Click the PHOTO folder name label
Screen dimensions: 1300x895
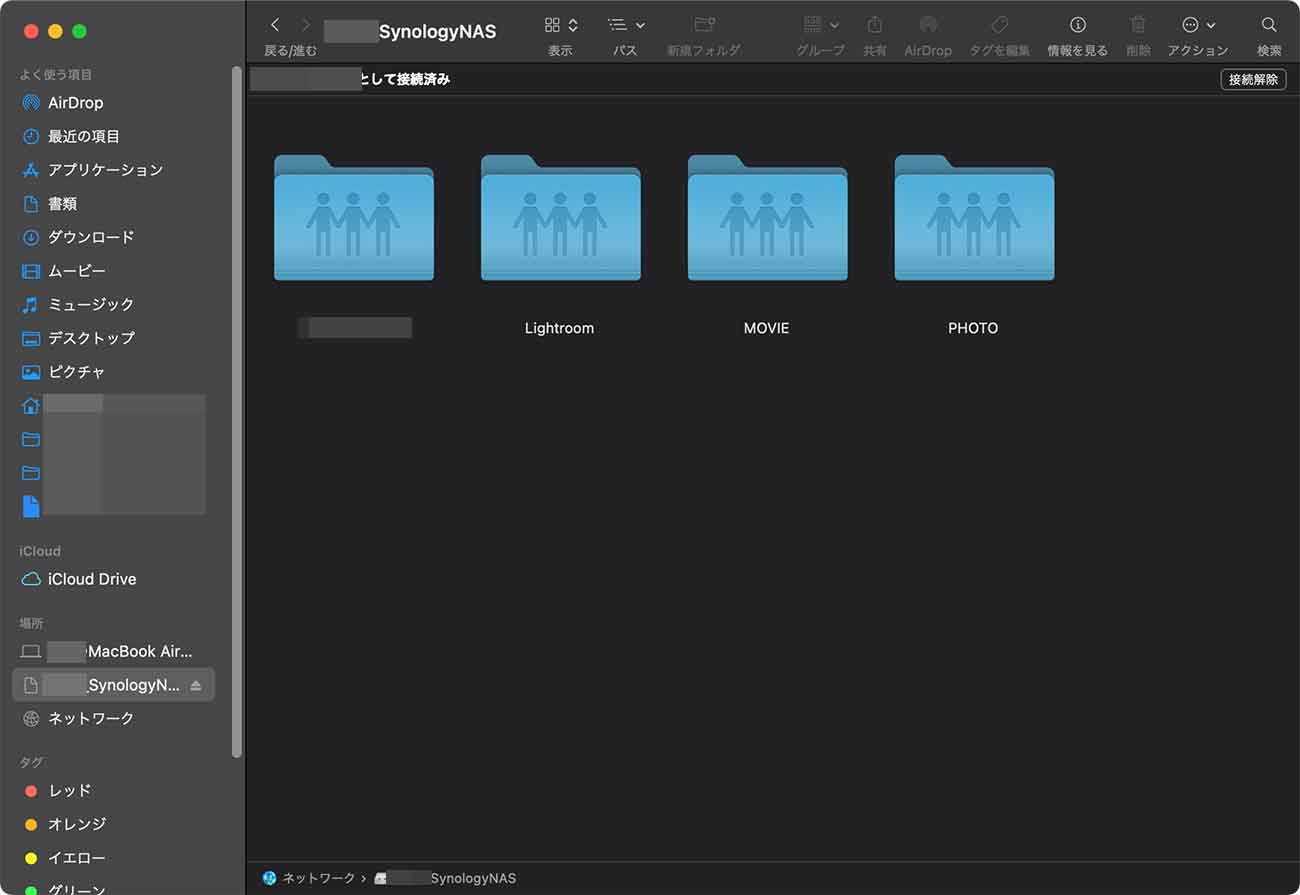(973, 328)
